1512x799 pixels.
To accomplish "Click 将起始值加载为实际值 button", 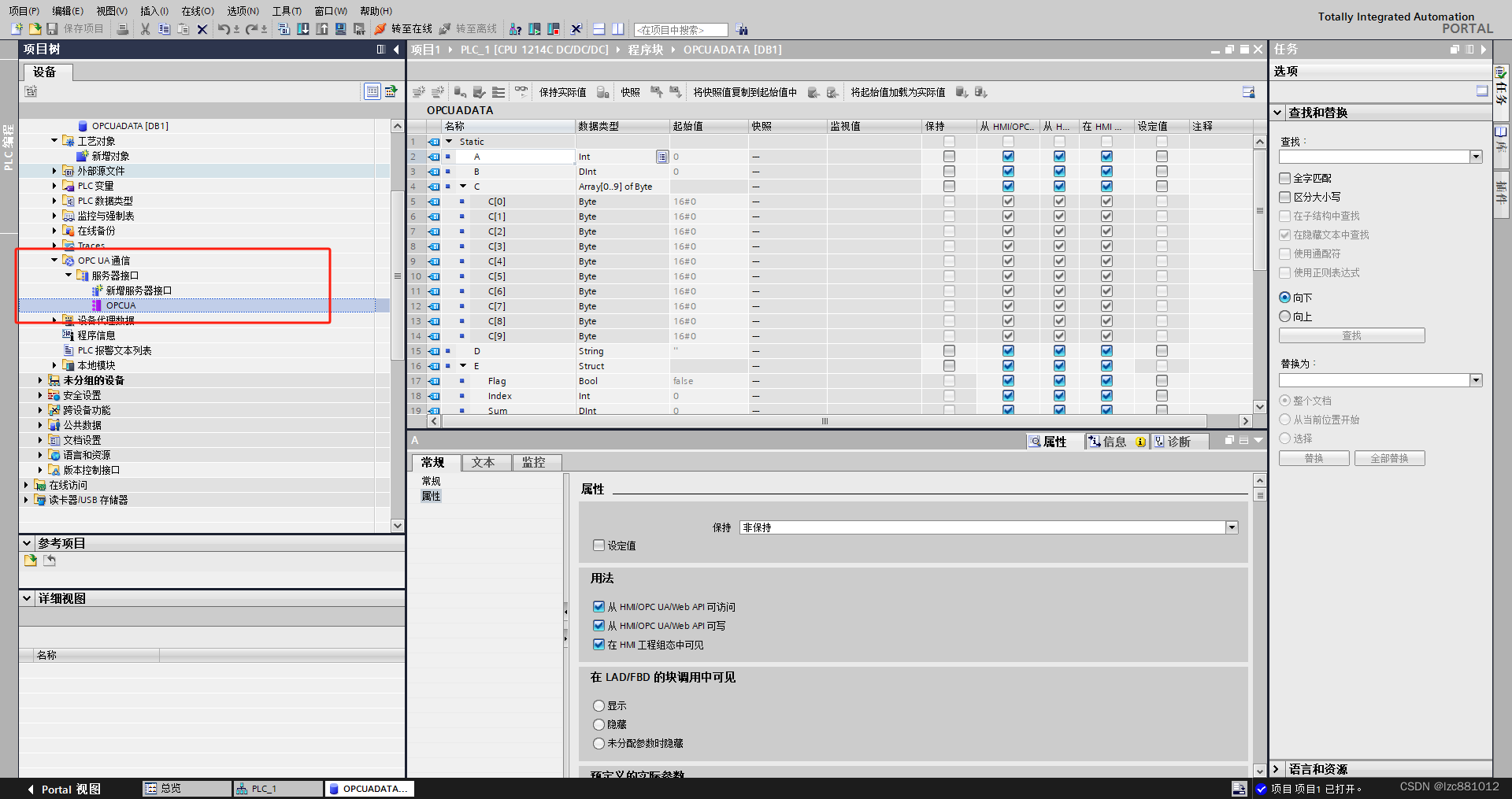I will click(x=897, y=92).
